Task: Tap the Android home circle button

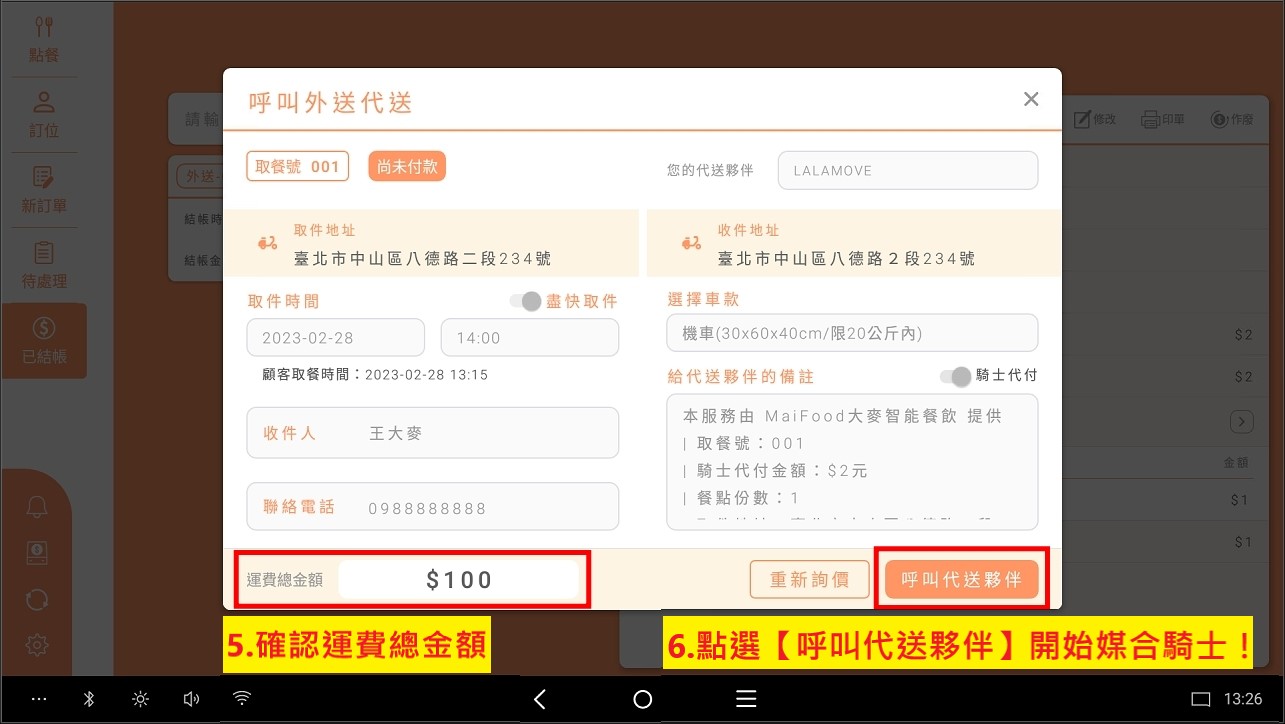Action: click(642, 699)
